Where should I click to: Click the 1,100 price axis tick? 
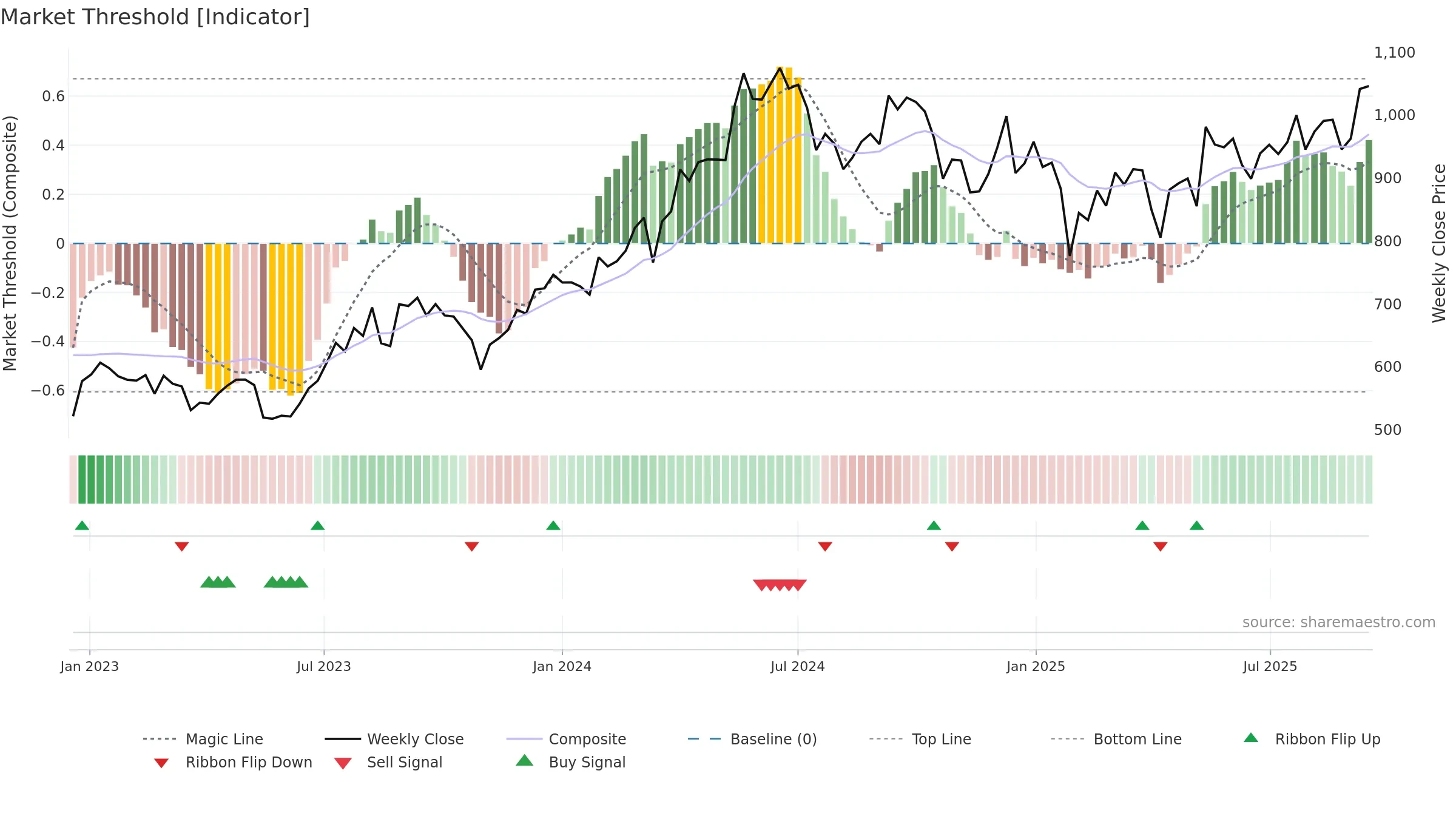point(1394,53)
